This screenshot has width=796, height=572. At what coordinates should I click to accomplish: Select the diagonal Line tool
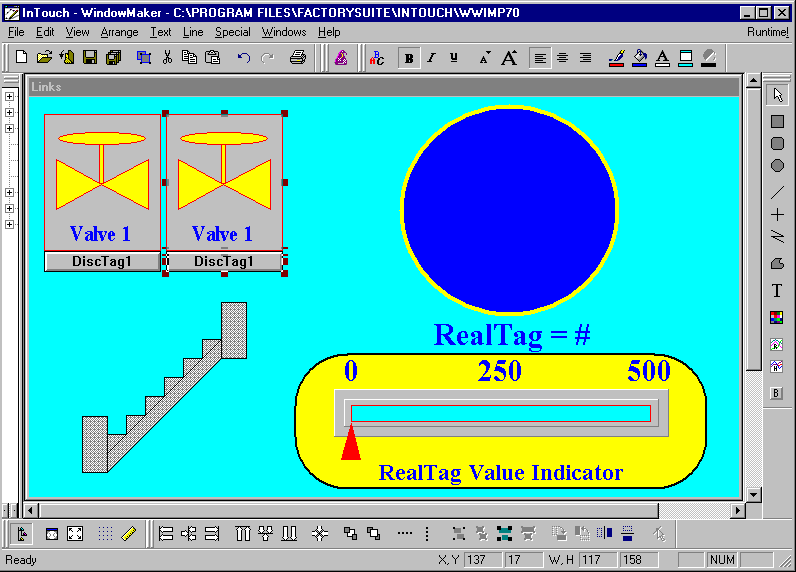777,192
